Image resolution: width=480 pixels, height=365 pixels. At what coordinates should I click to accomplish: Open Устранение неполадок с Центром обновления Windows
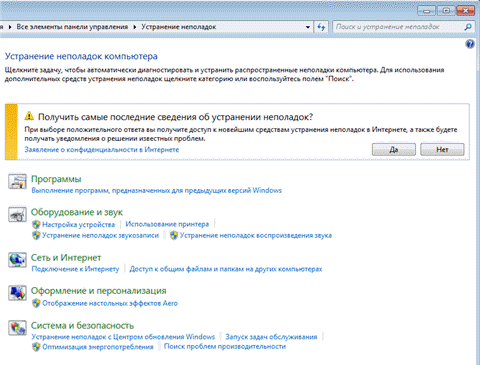[x=123, y=337]
